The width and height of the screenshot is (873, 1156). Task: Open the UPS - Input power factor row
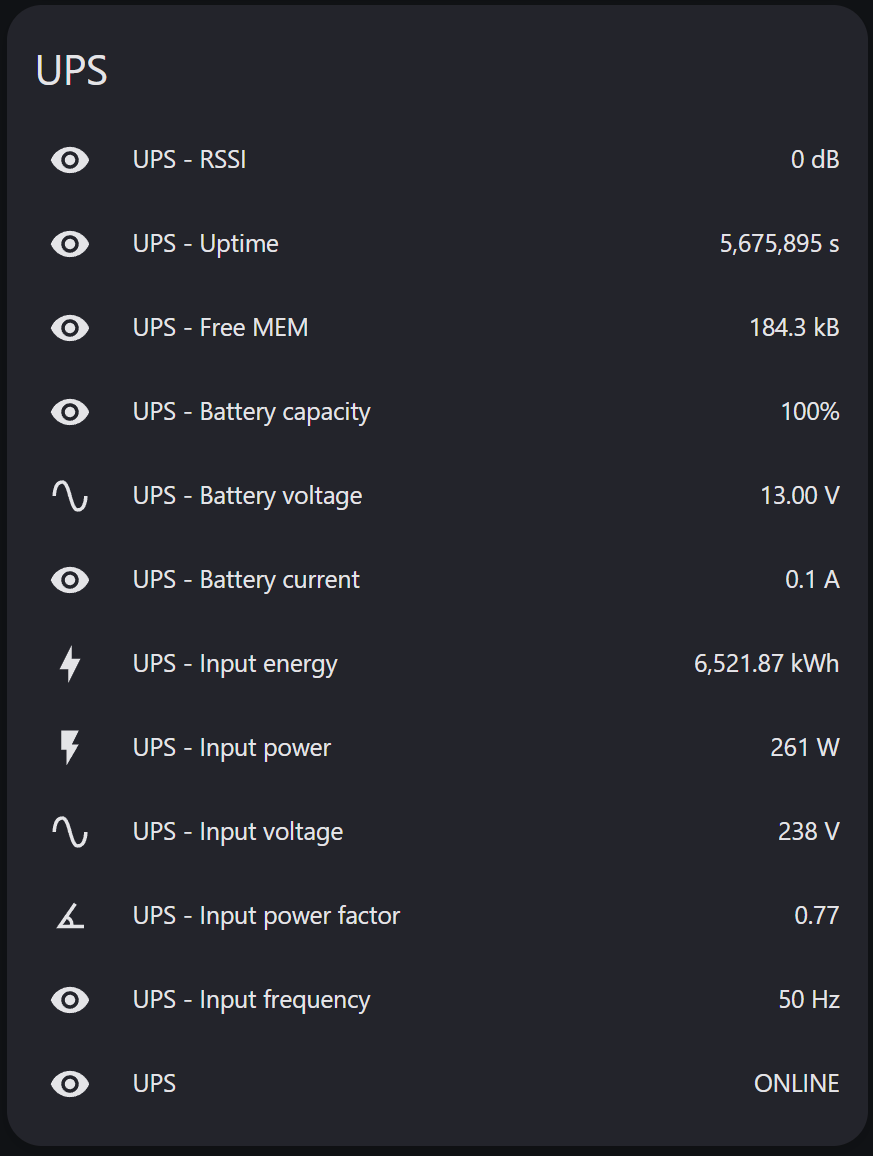(437, 916)
